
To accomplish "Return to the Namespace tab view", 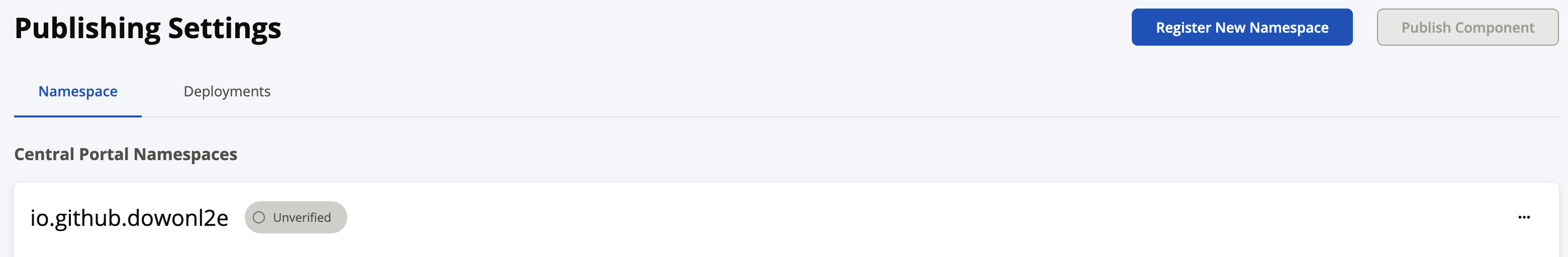I will point(78,91).
